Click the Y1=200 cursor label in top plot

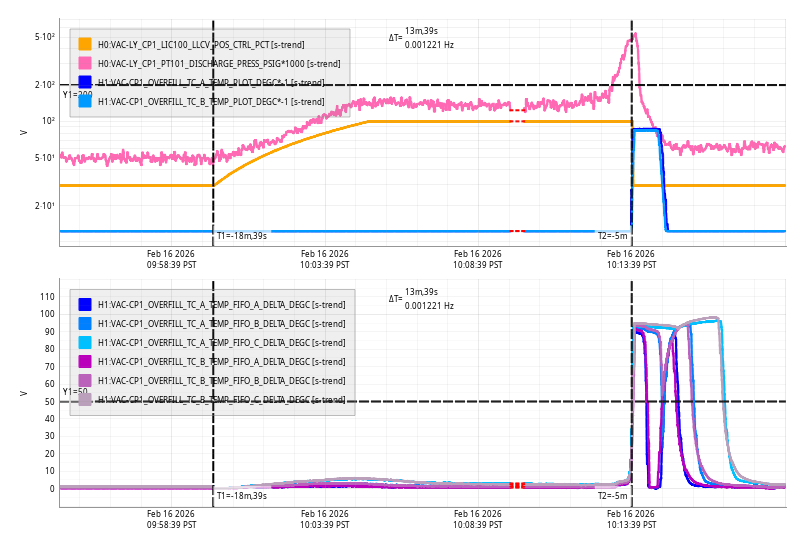[77, 94]
